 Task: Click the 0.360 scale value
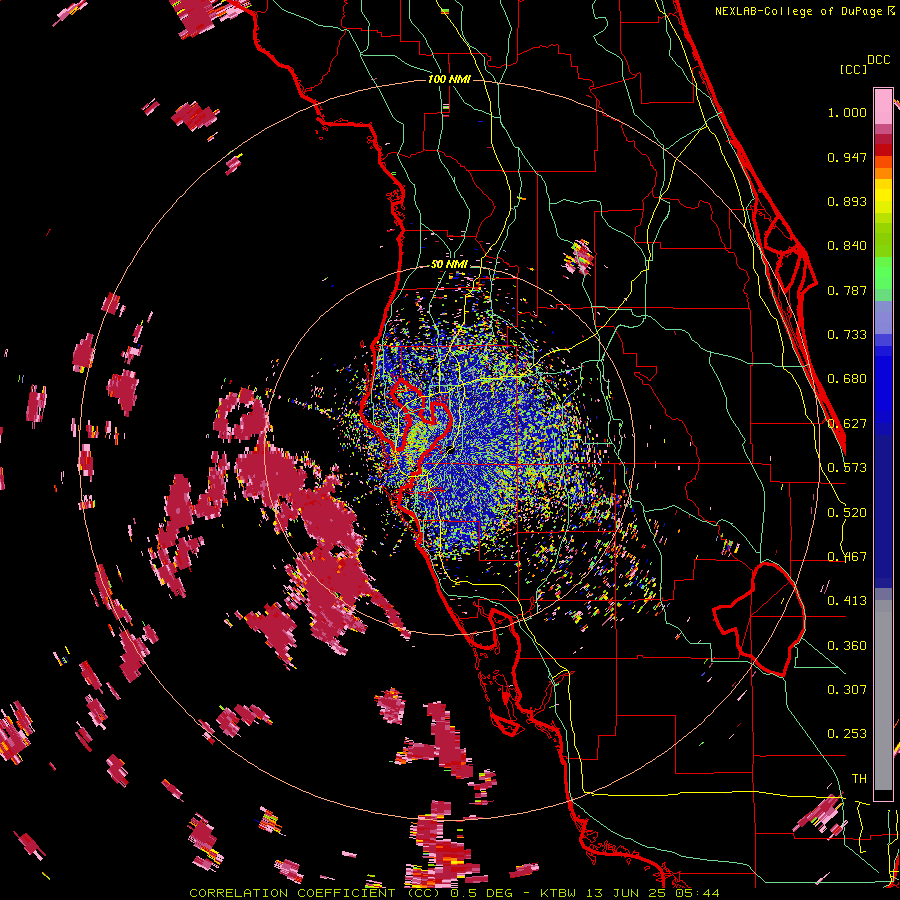(x=847, y=646)
